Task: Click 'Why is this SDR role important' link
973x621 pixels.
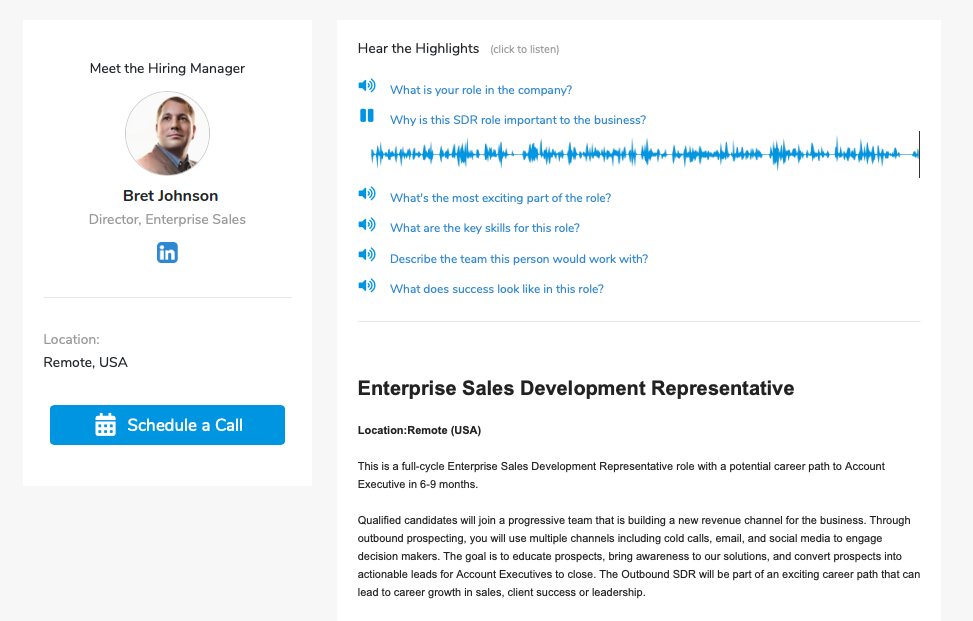Action: 518,120
